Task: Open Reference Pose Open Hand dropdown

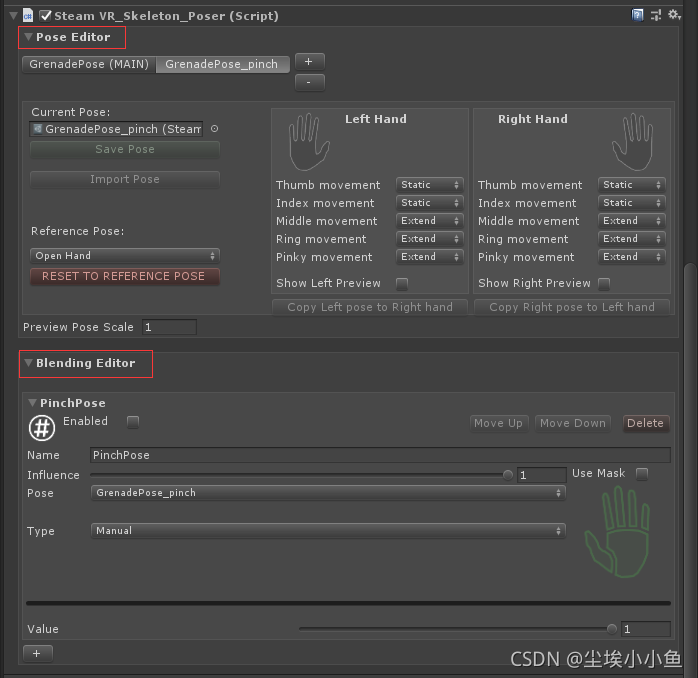Action: pyautogui.click(x=125, y=256)
